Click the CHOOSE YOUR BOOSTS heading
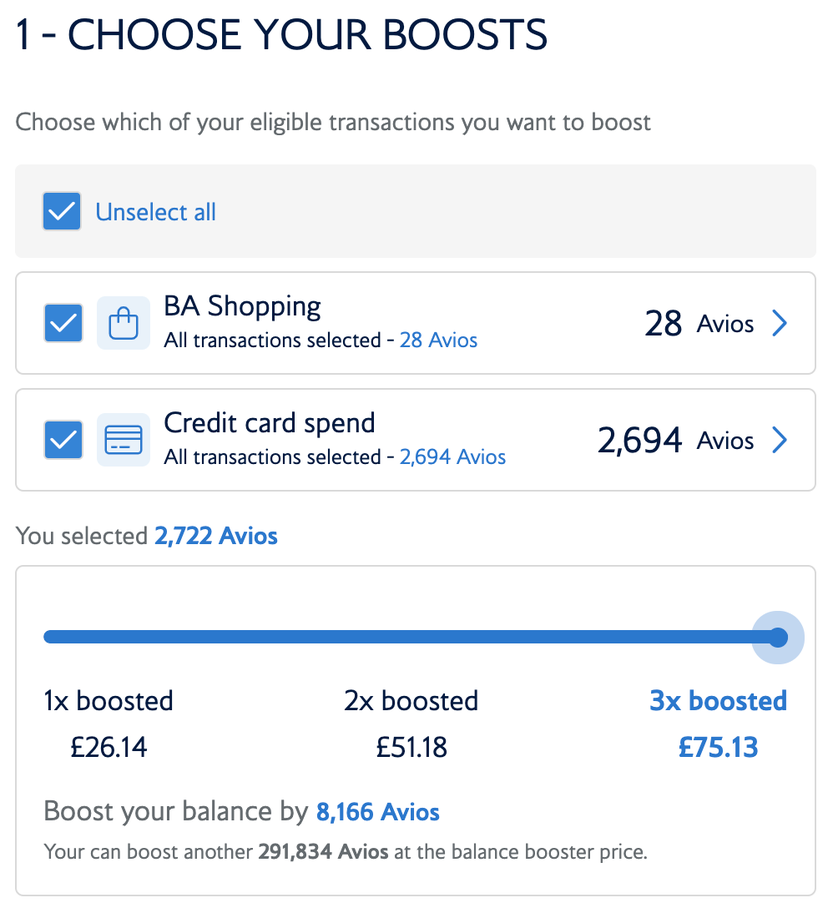This screenshot has width=828, height=913. coord(281,35)
